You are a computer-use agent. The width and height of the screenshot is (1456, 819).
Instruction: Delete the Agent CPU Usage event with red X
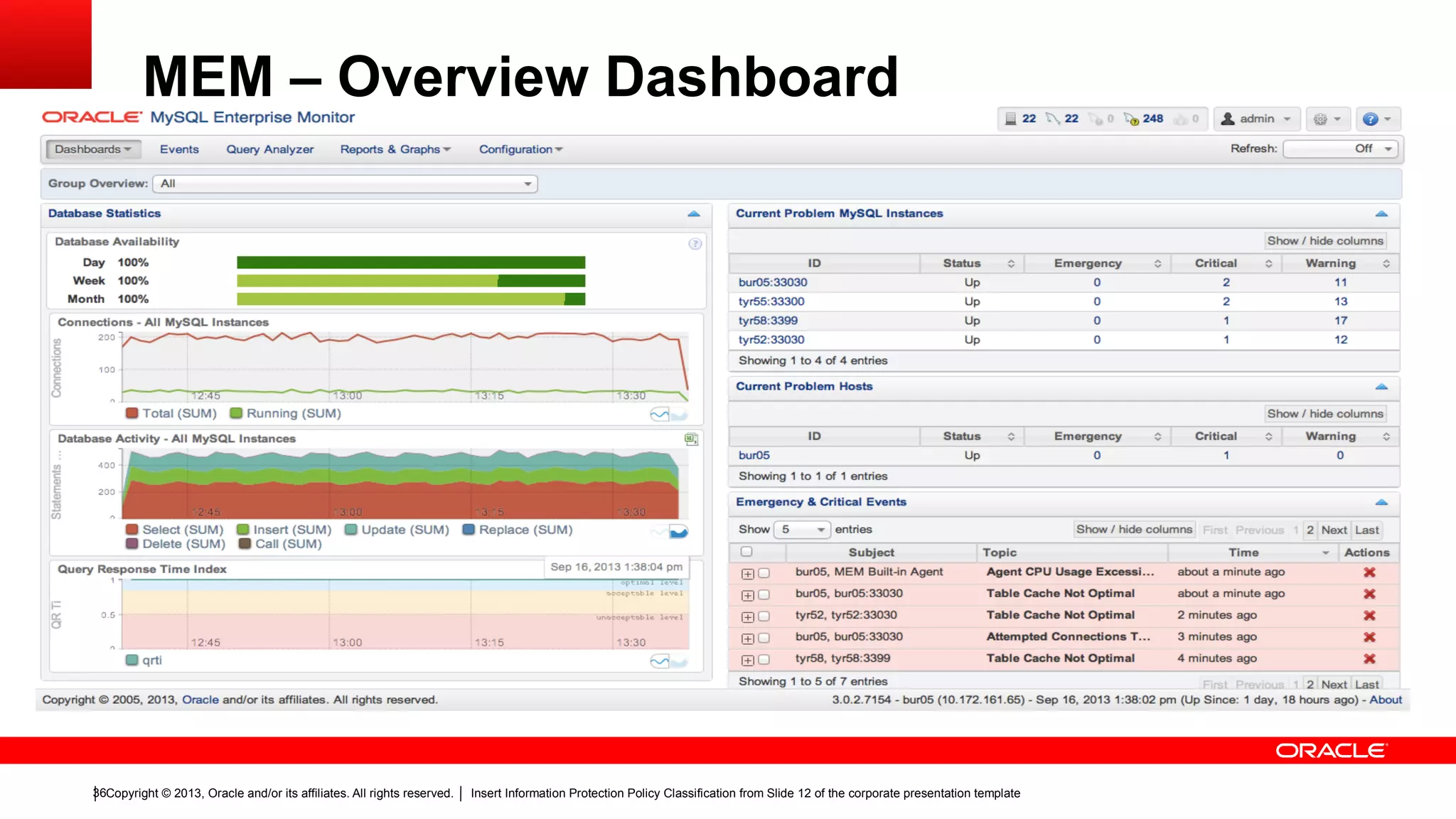1369,572
